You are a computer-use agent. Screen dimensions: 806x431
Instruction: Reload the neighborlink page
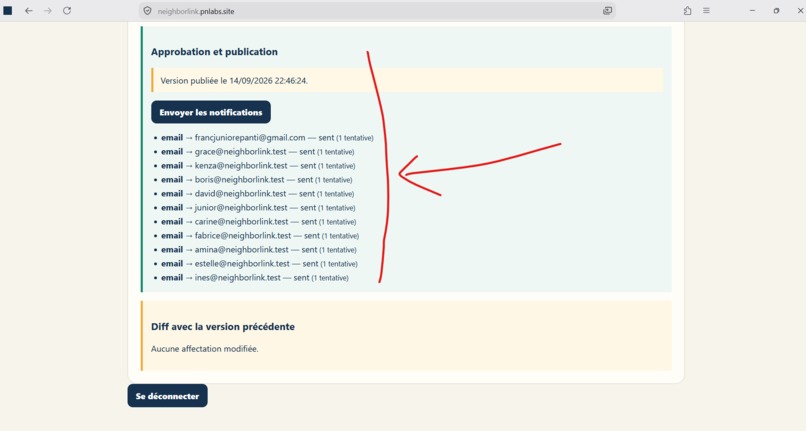(67, 11)
